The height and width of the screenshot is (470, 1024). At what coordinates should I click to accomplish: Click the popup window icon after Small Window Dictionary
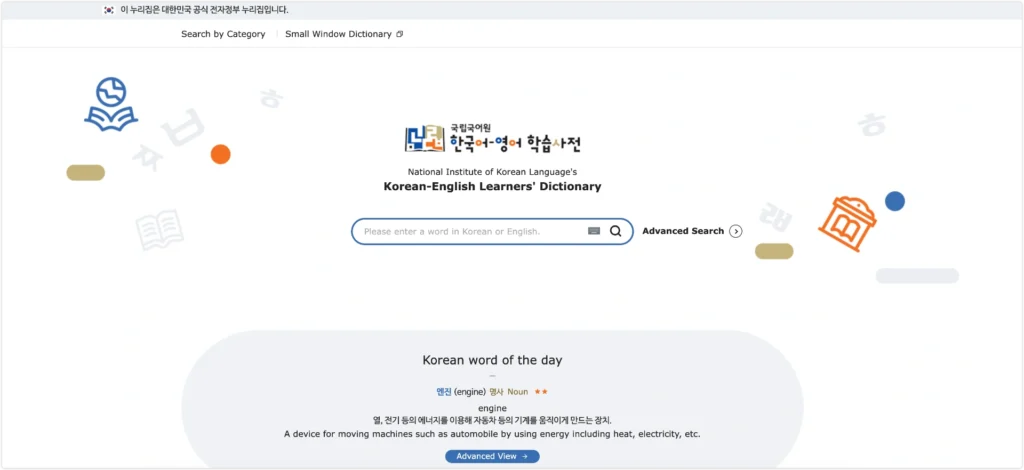pos(400,34)
